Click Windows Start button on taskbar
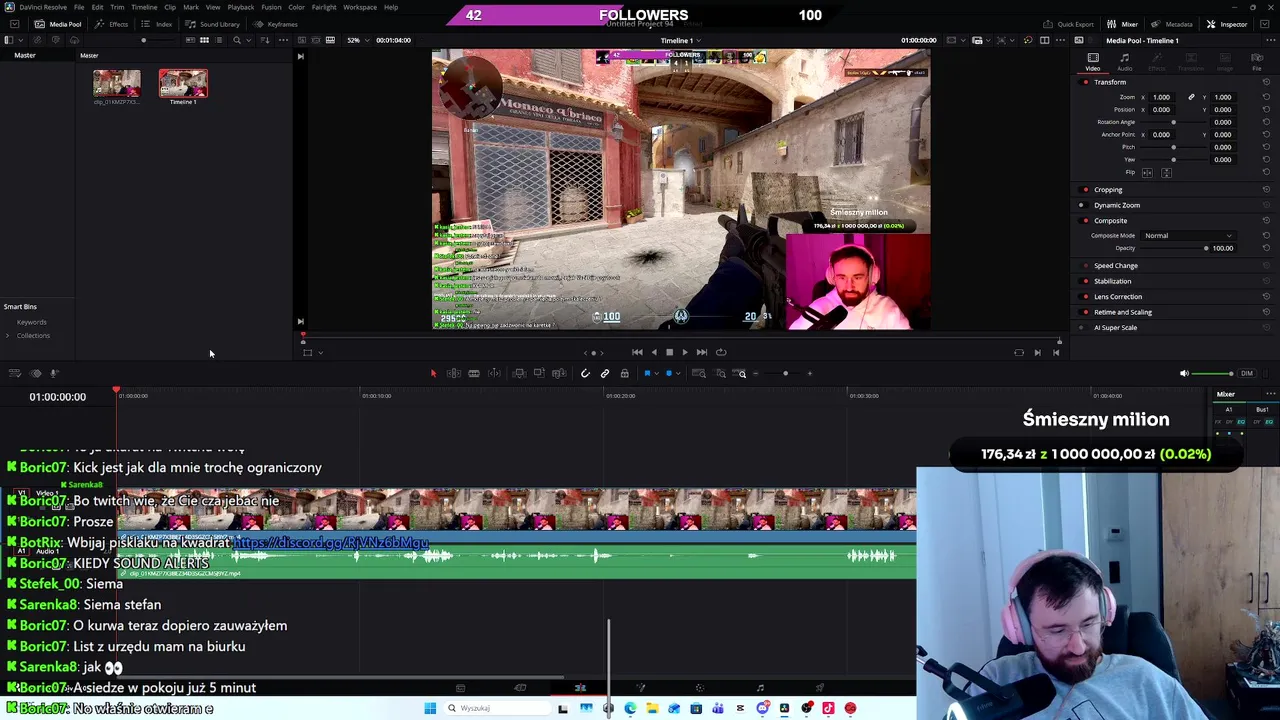 tap(430, 708)
